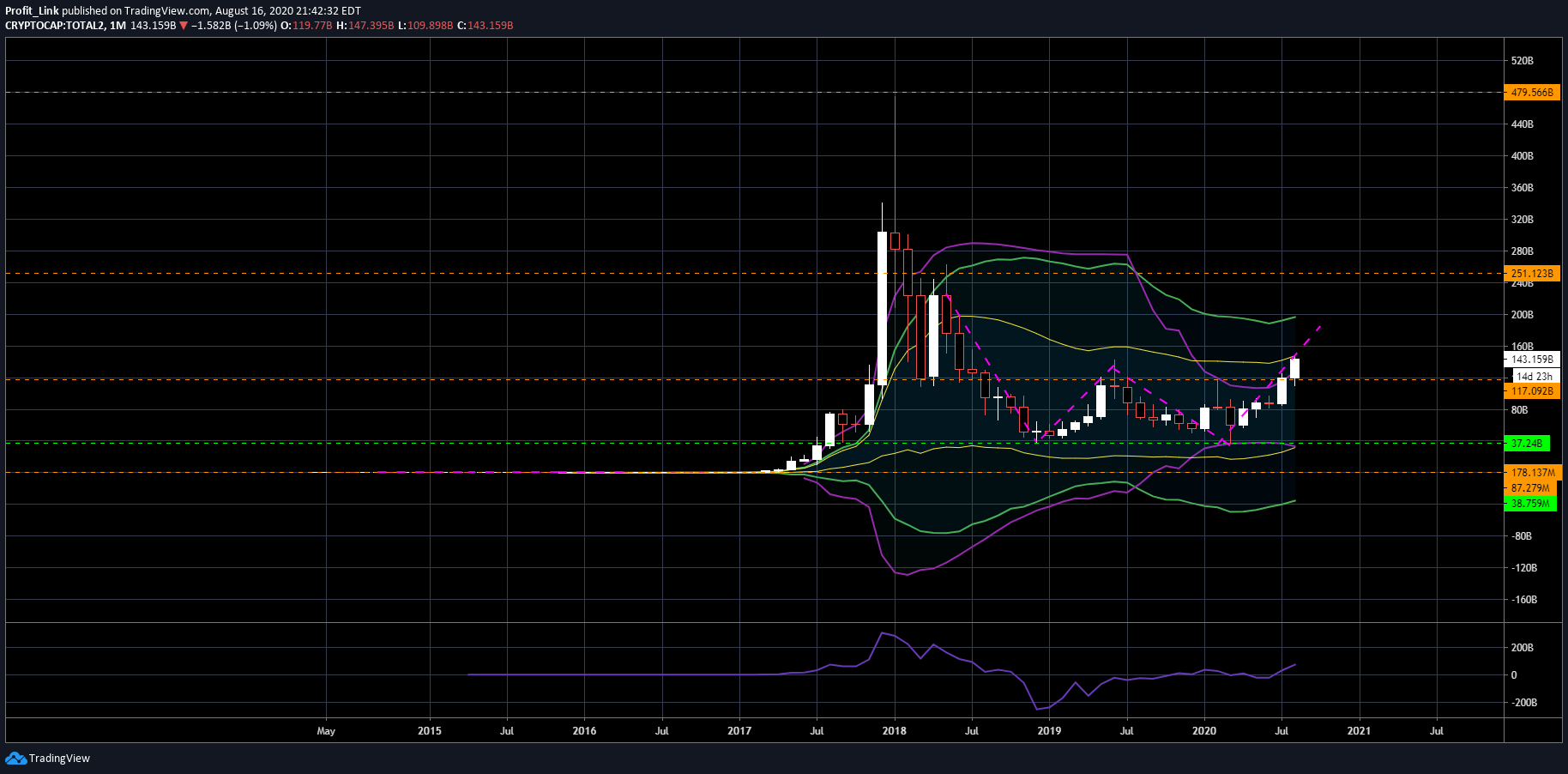Click the 200B price axis tick on the main chart

coord(1523,315)
